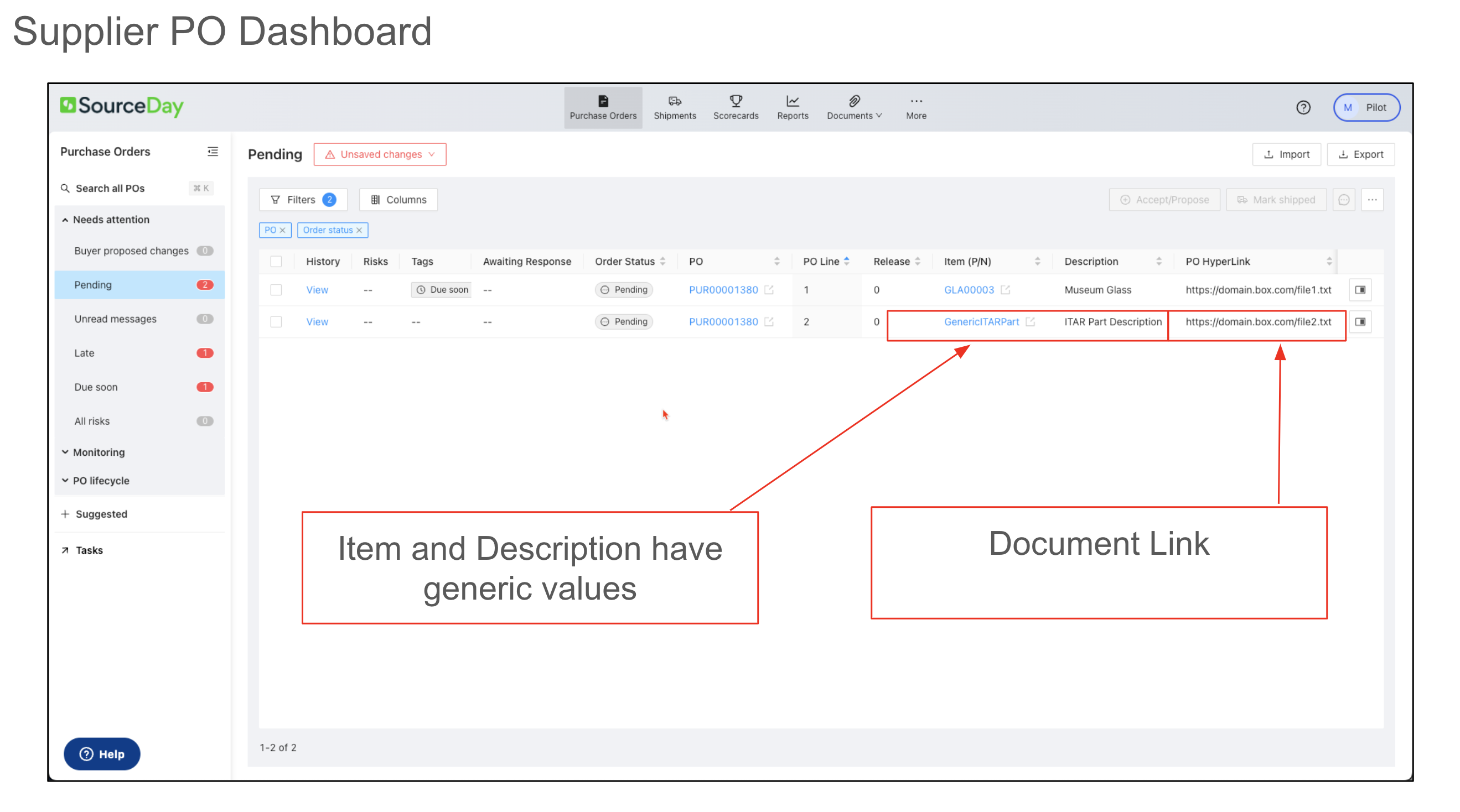This screenshot has width=1460, height=812.
Task: Open the side panel icon on the GLA00003 row
Action: [x=1360, y=289]
